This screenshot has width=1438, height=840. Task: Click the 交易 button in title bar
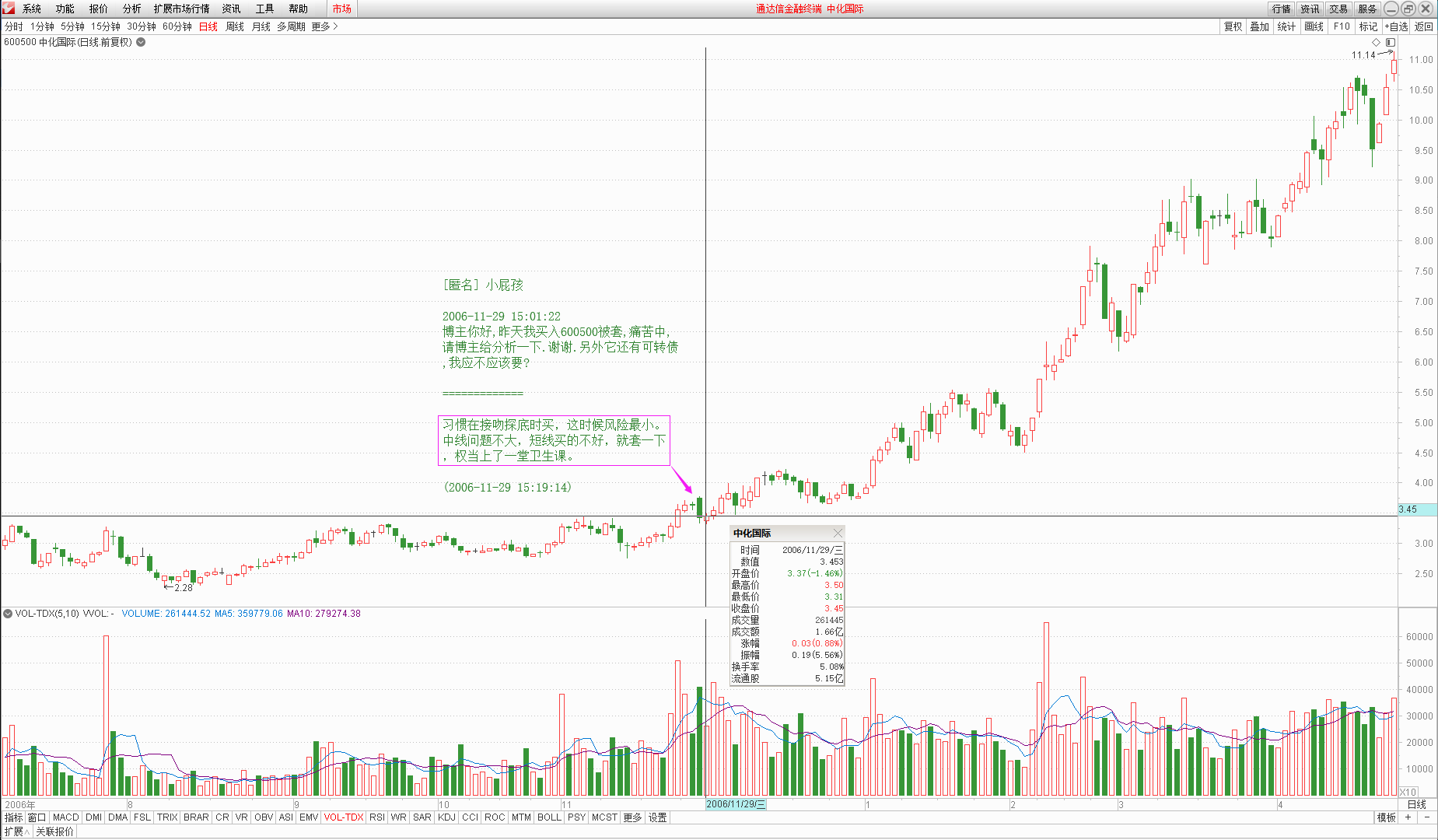1338,9
